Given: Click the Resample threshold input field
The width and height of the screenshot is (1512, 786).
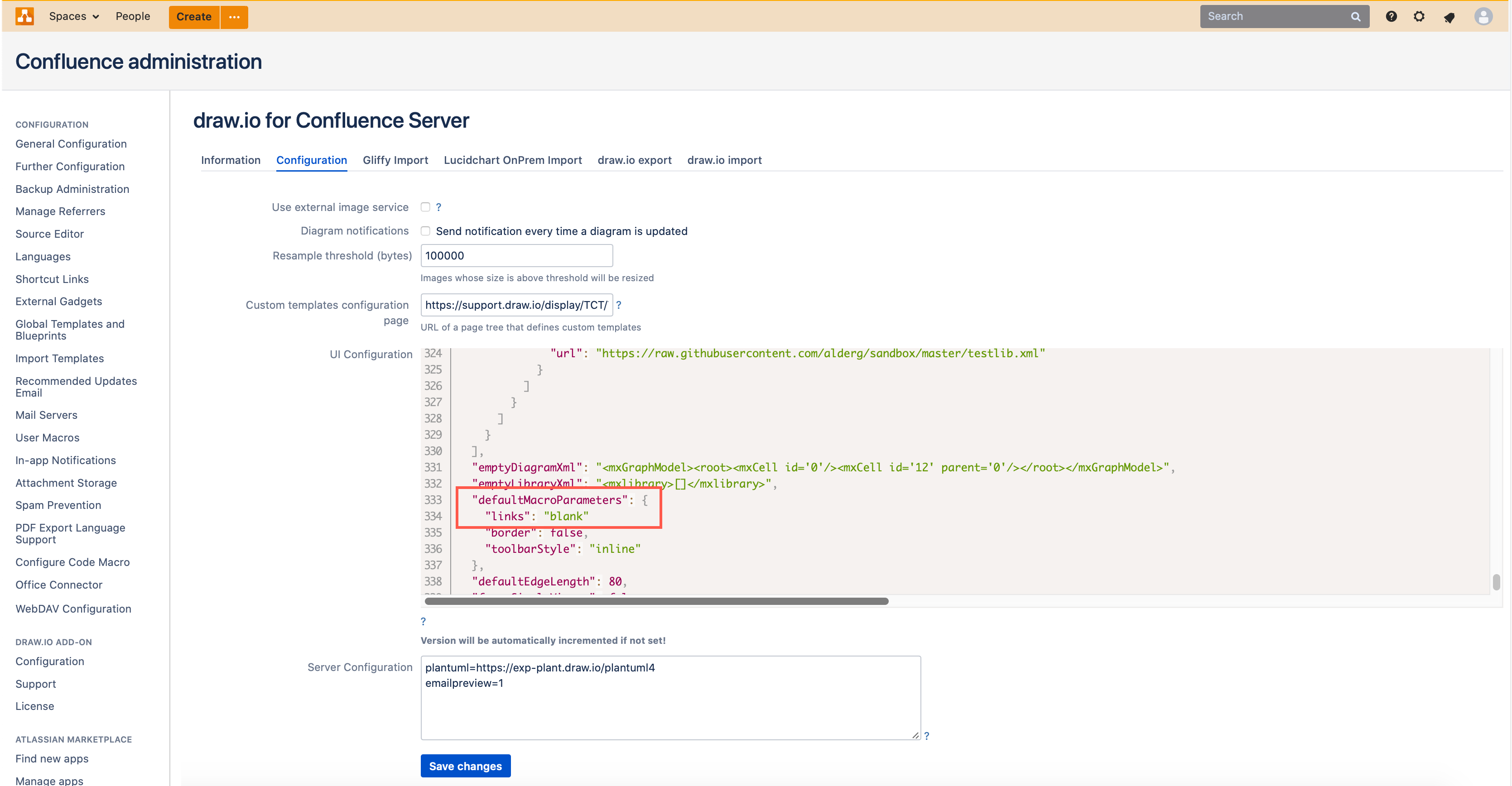Looking at the screenshot, I should click(516, 255).
